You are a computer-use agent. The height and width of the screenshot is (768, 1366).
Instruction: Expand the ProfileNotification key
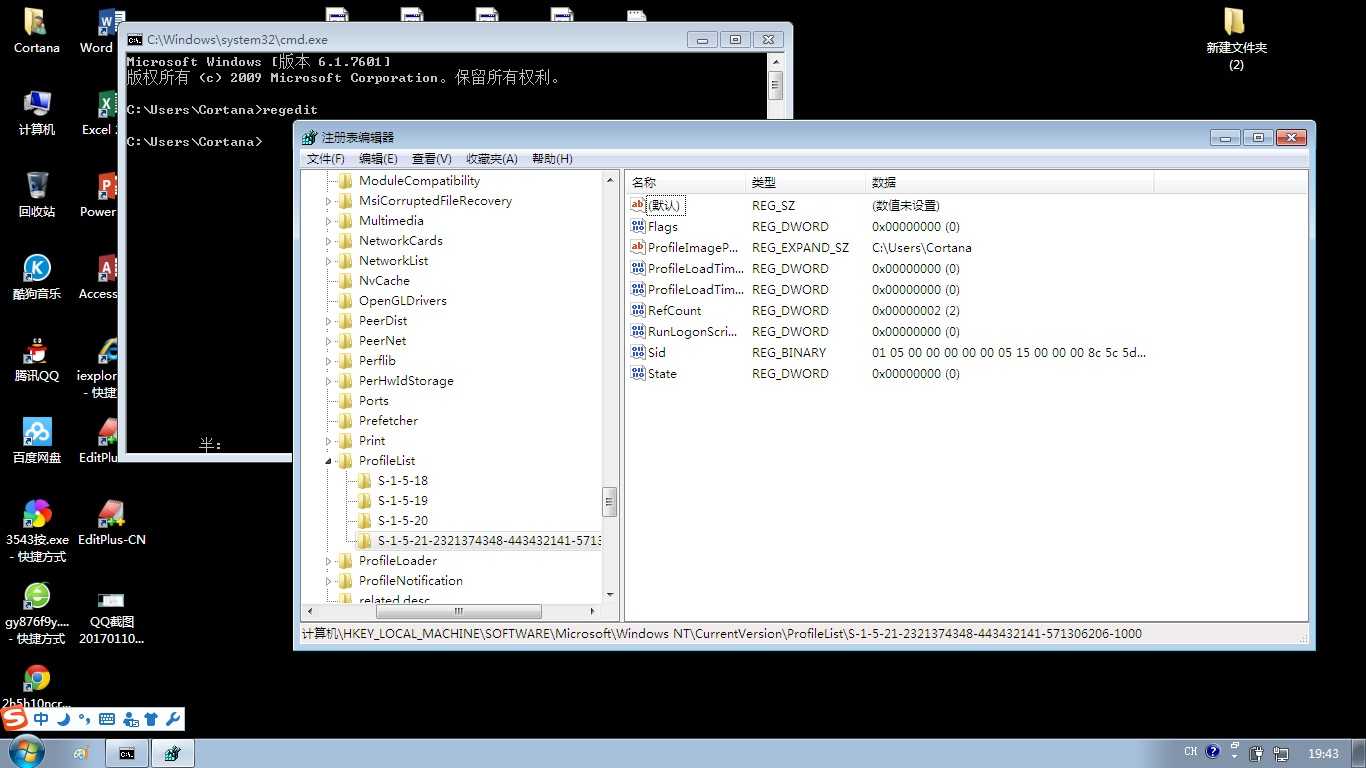pyautogui.click(x=328, y=581)
